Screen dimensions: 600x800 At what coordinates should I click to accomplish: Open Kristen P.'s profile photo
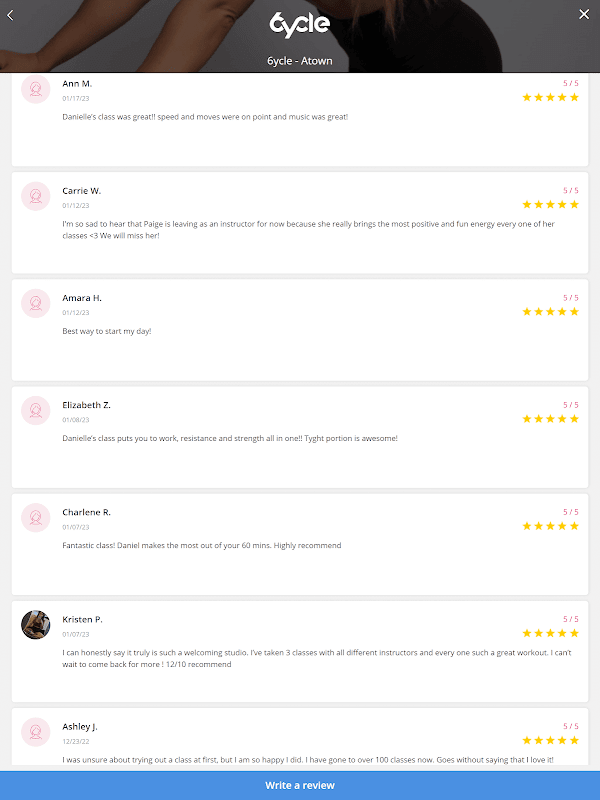(x=36, y=624)
